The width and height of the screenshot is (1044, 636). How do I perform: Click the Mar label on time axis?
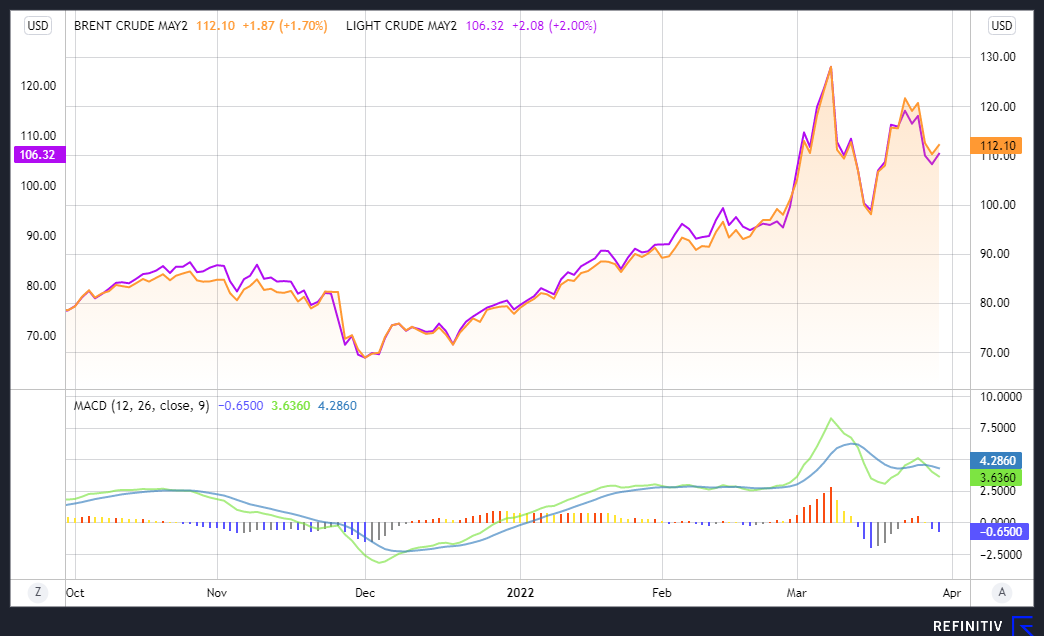(x=796, y=593)
